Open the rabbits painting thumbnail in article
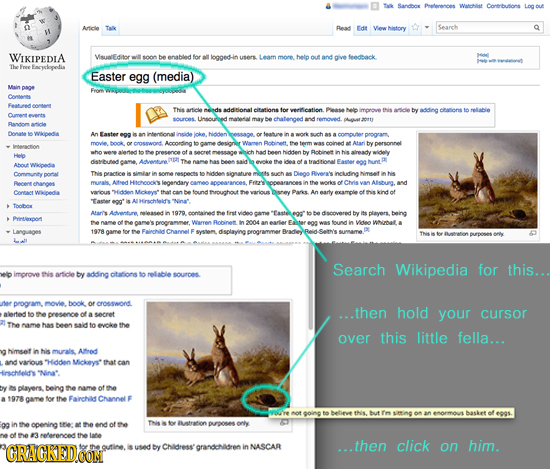This screenshot has height=469, width=550. 478,180
